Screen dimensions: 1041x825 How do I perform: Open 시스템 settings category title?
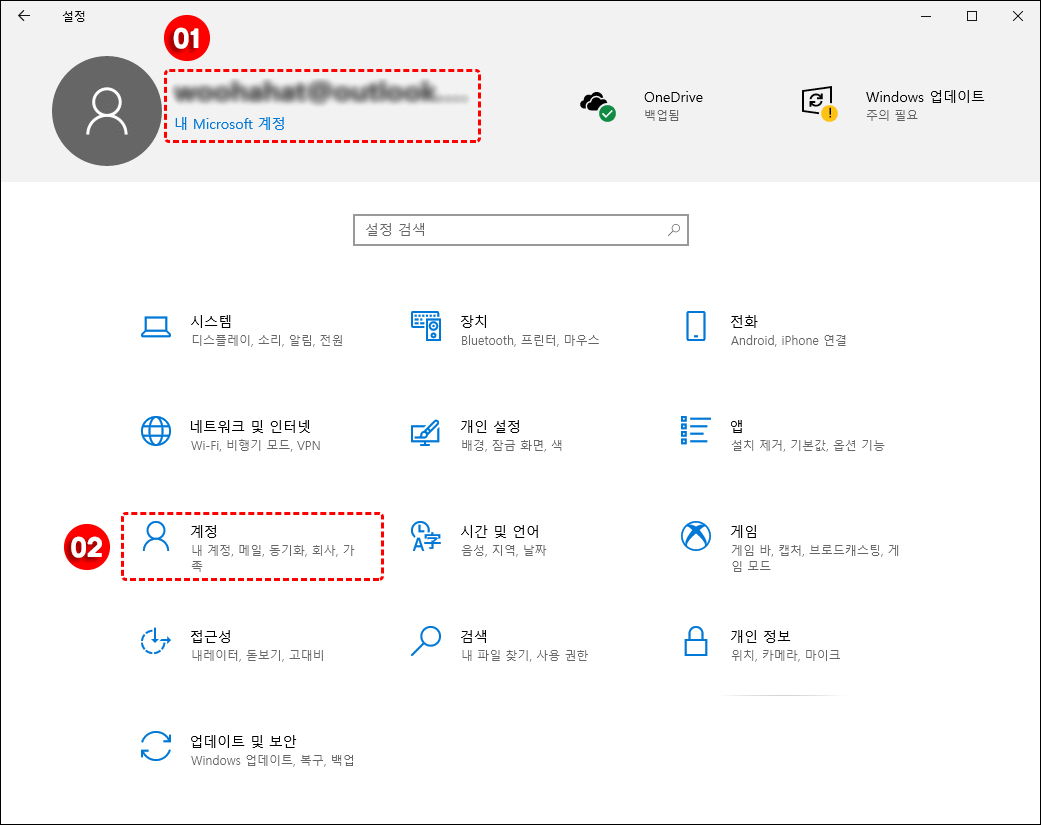[x=211, y=321]
